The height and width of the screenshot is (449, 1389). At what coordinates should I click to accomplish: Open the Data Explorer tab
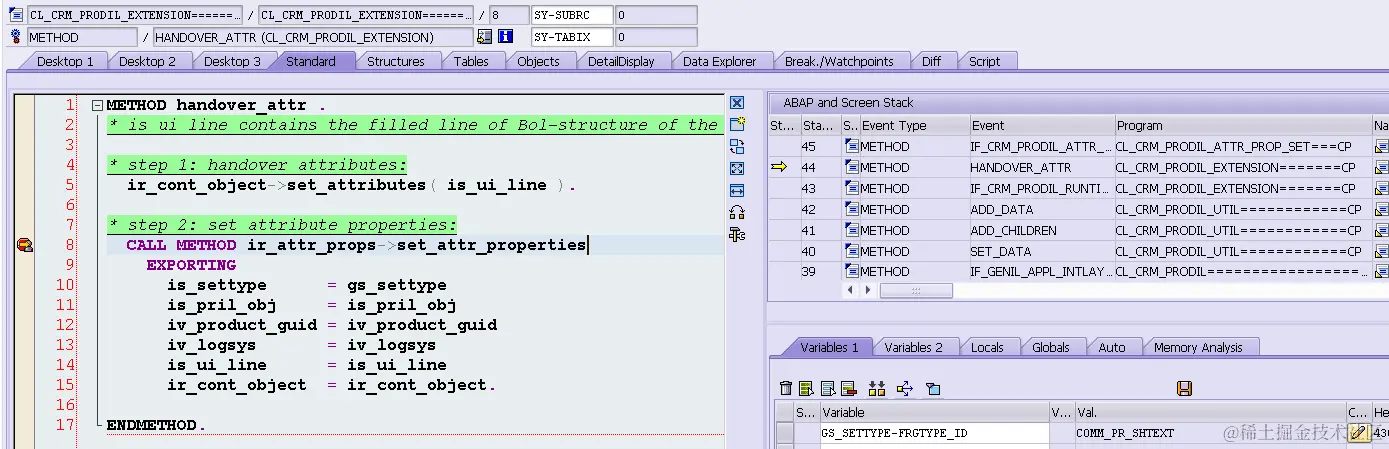[x=720, y=61]
